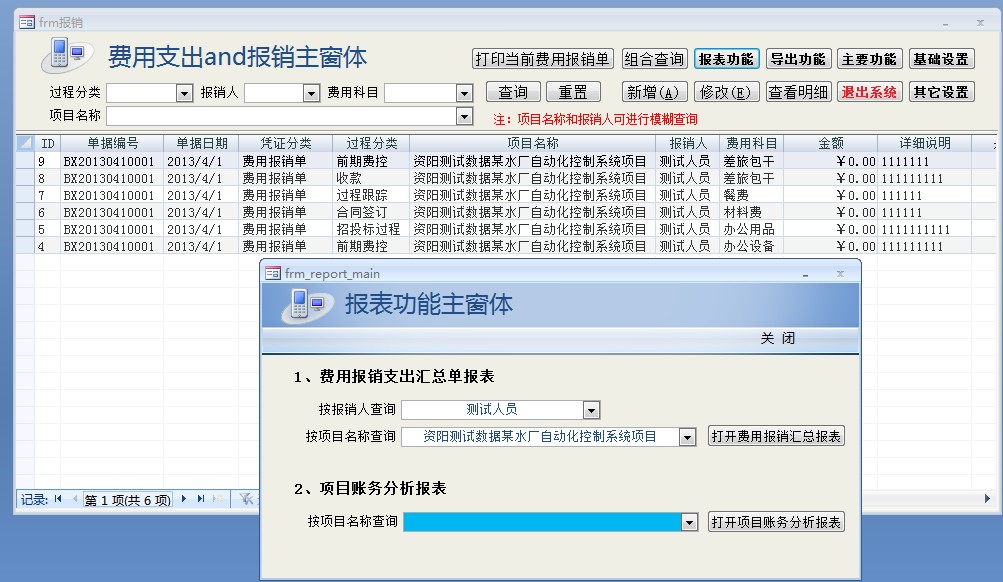This screenshot has width=1003, height=582.
Task: Click 关闭 in report window
Action: [x=777, y=338]
